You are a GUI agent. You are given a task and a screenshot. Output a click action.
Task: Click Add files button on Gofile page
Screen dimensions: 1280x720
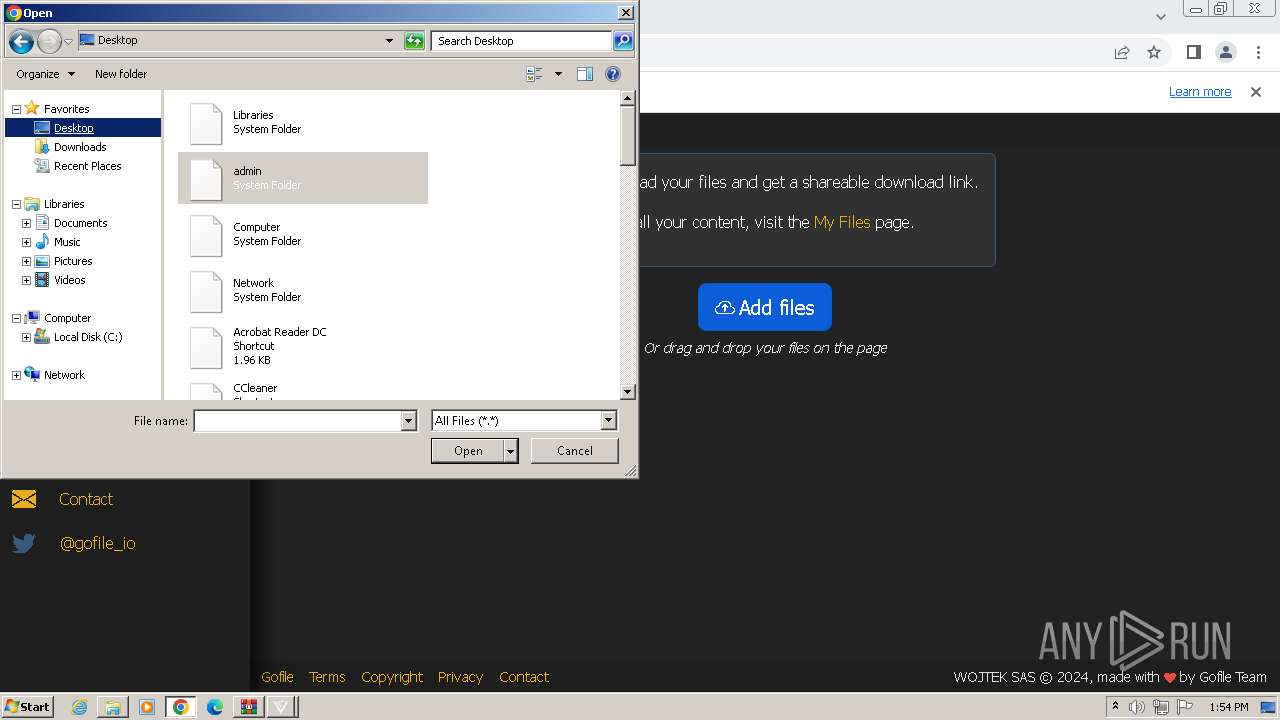pyautogui.click(x=765, y=307)
